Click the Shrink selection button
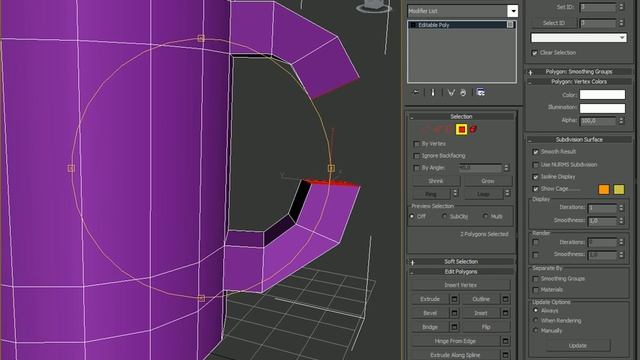Image resolution: width=640 pixels, height=360 pixels. (436, 181)
